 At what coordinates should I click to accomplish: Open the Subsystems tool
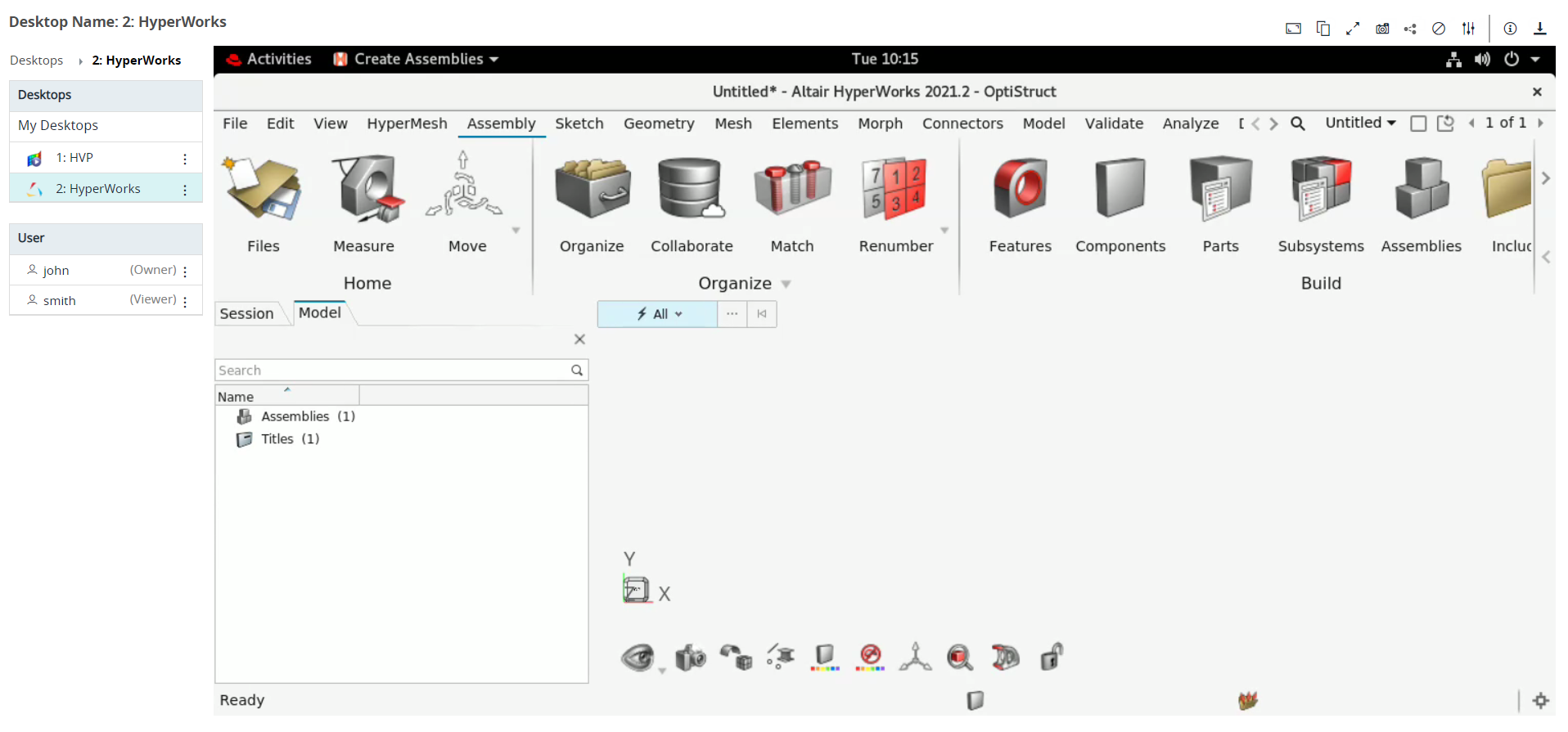point(1321,188)
